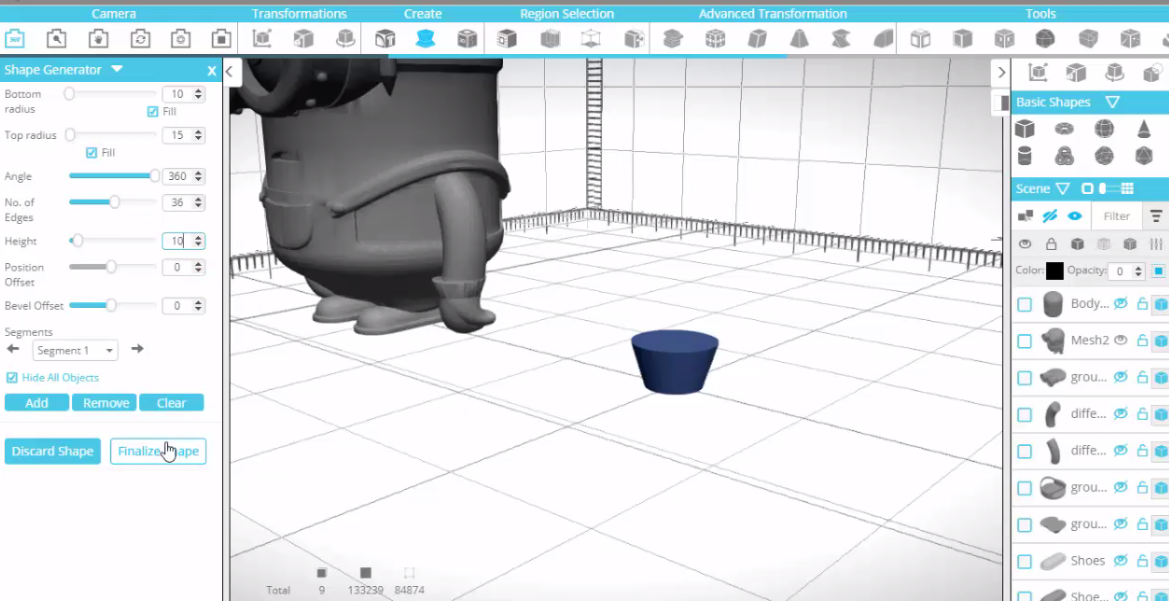Toggle the Scene list/grid view switch
Screen dimensions: 1169x601
tap(1108, 189)
